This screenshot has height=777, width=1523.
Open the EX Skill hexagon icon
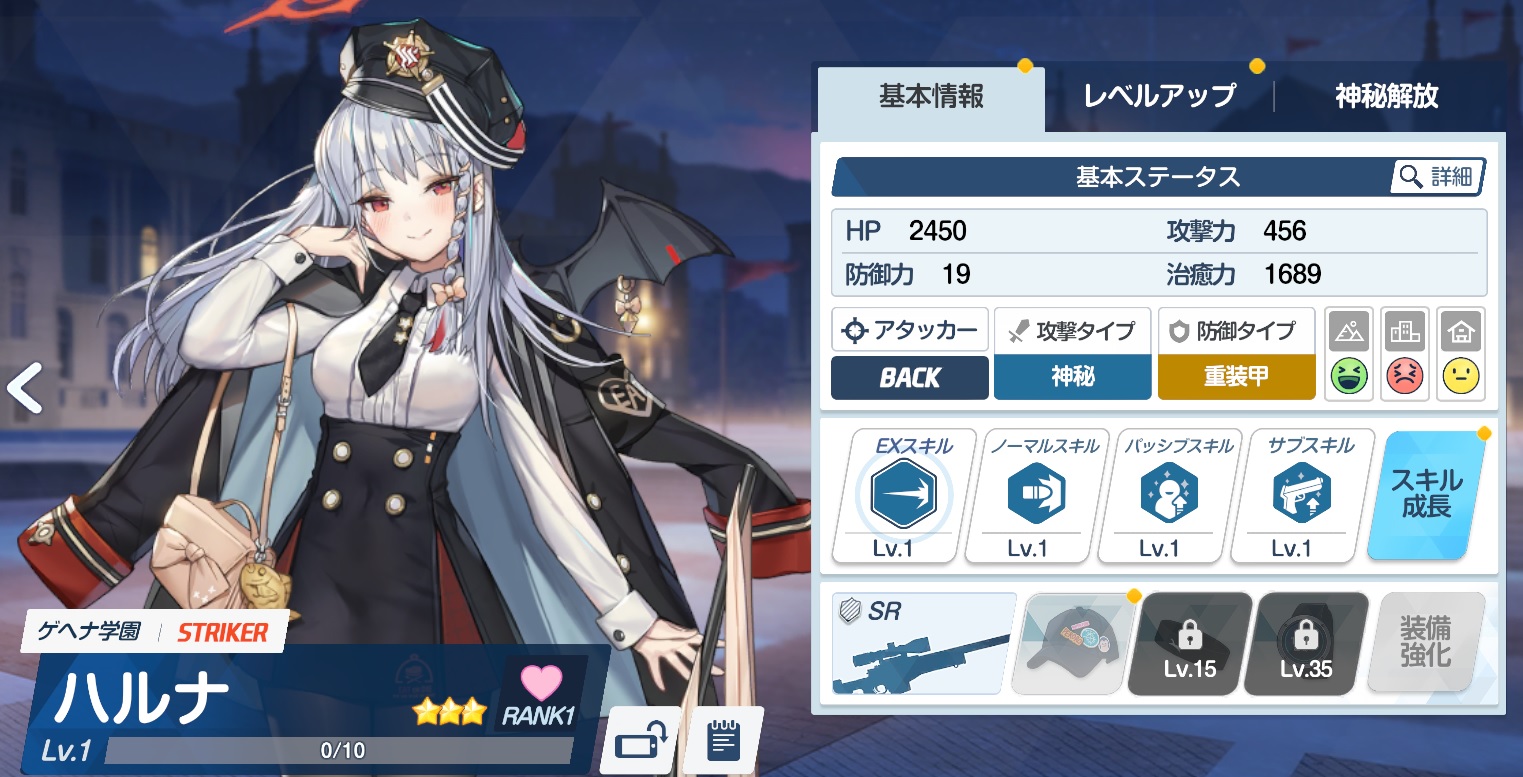pos(904,493)
